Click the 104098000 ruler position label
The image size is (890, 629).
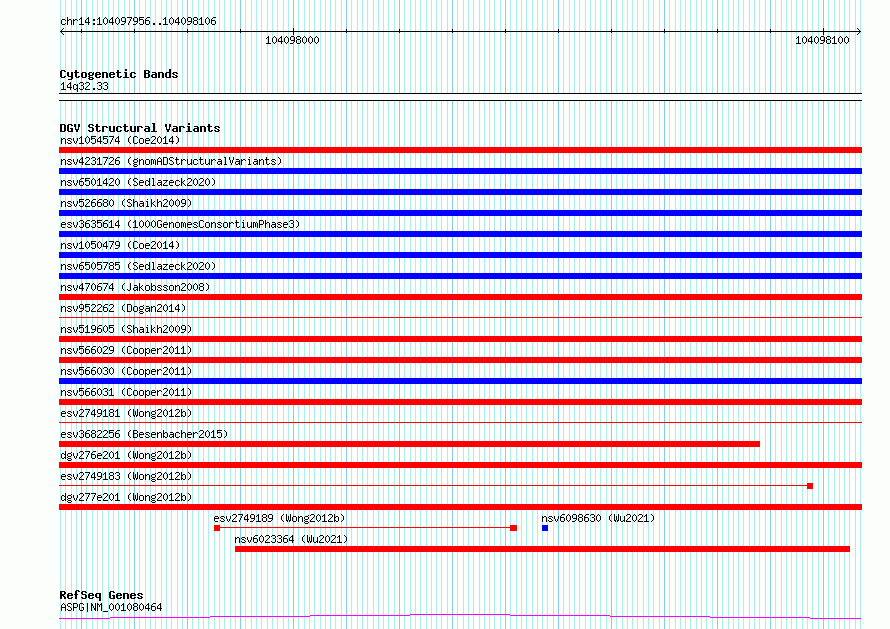point(292,40)
